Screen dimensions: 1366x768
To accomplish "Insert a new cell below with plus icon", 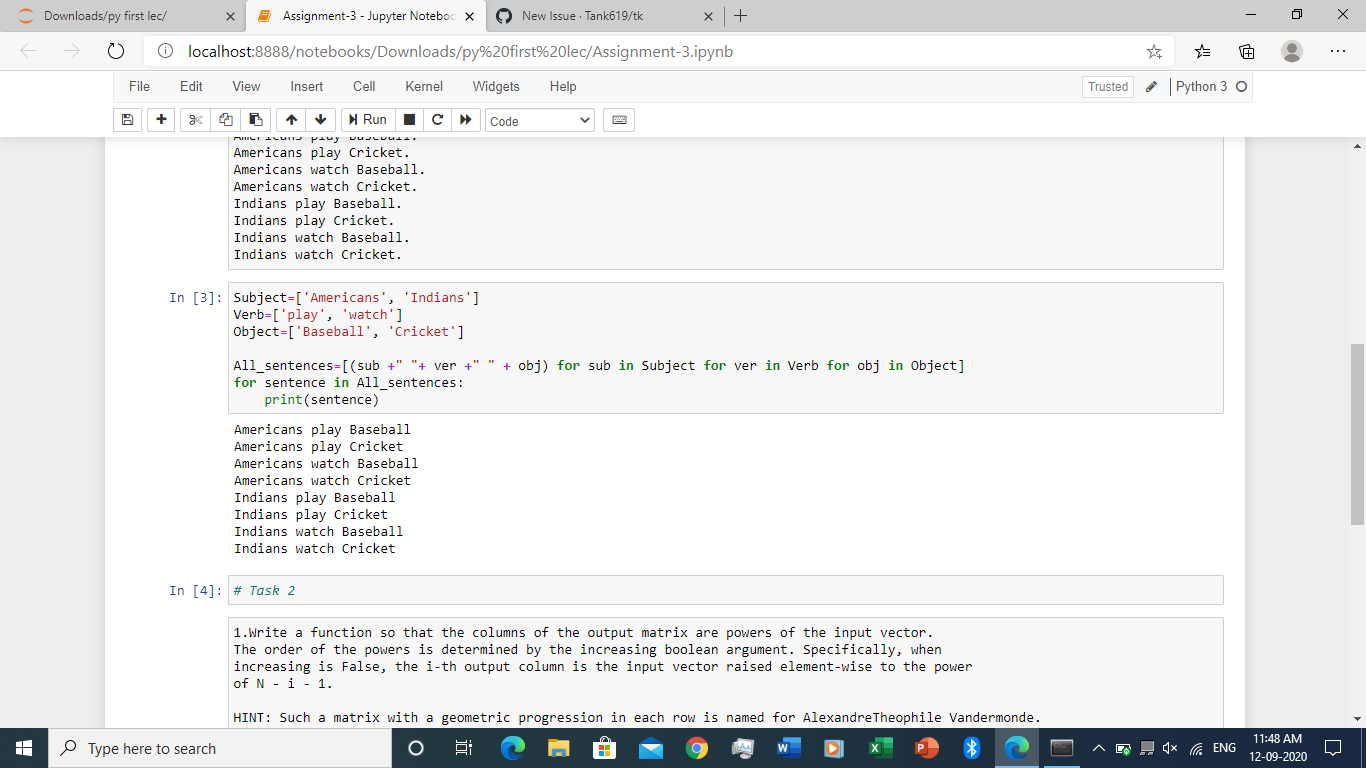I will point(160,120).
